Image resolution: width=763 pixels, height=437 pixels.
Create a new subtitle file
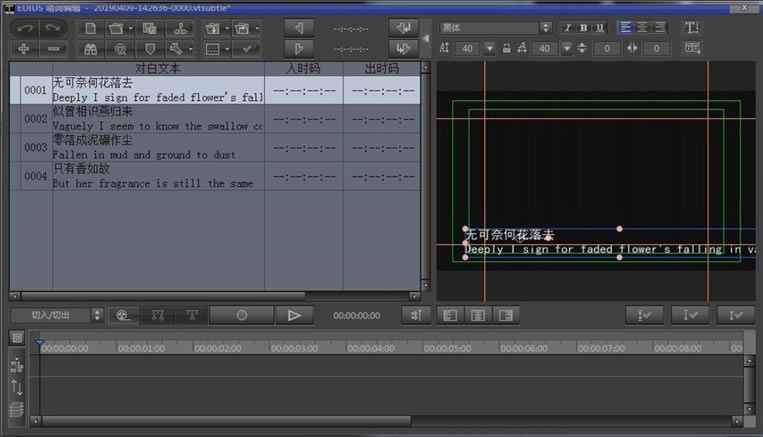tap(91, 29)
